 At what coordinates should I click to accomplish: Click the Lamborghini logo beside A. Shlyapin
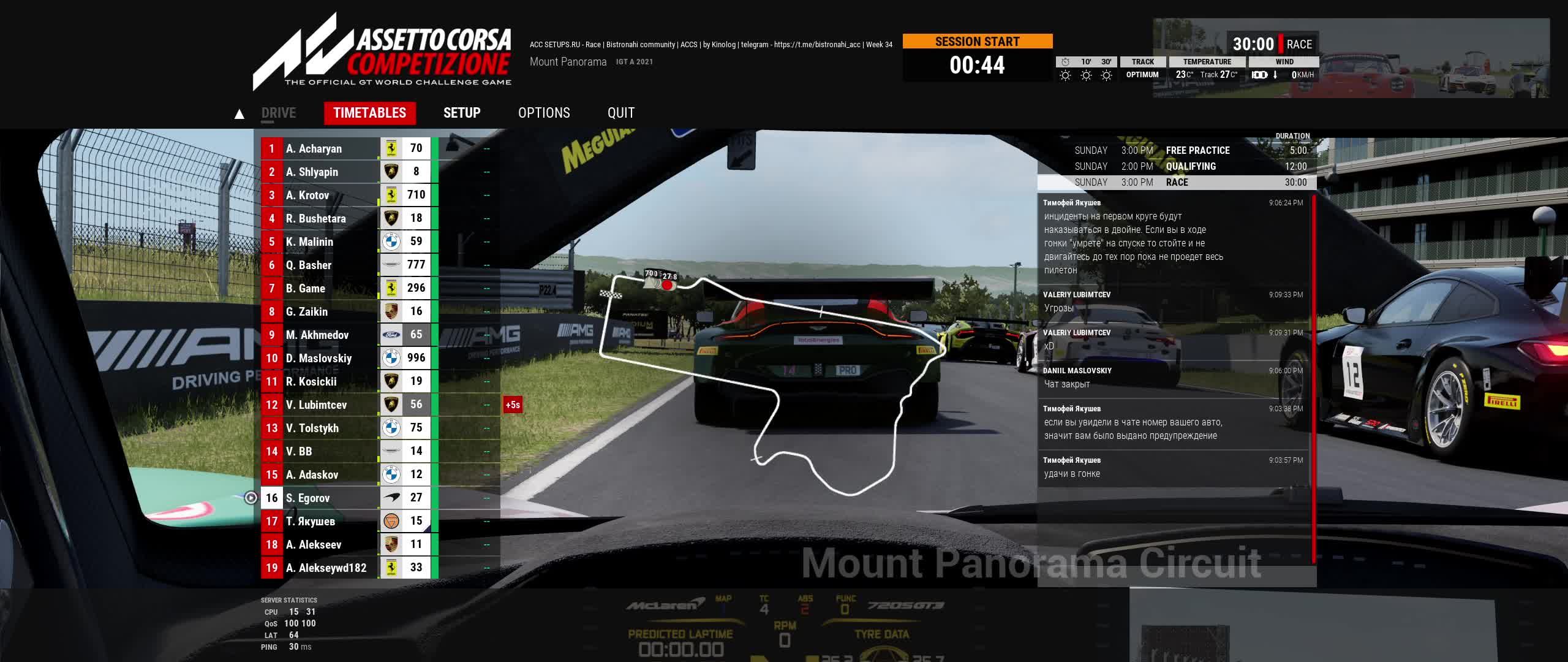391,172
